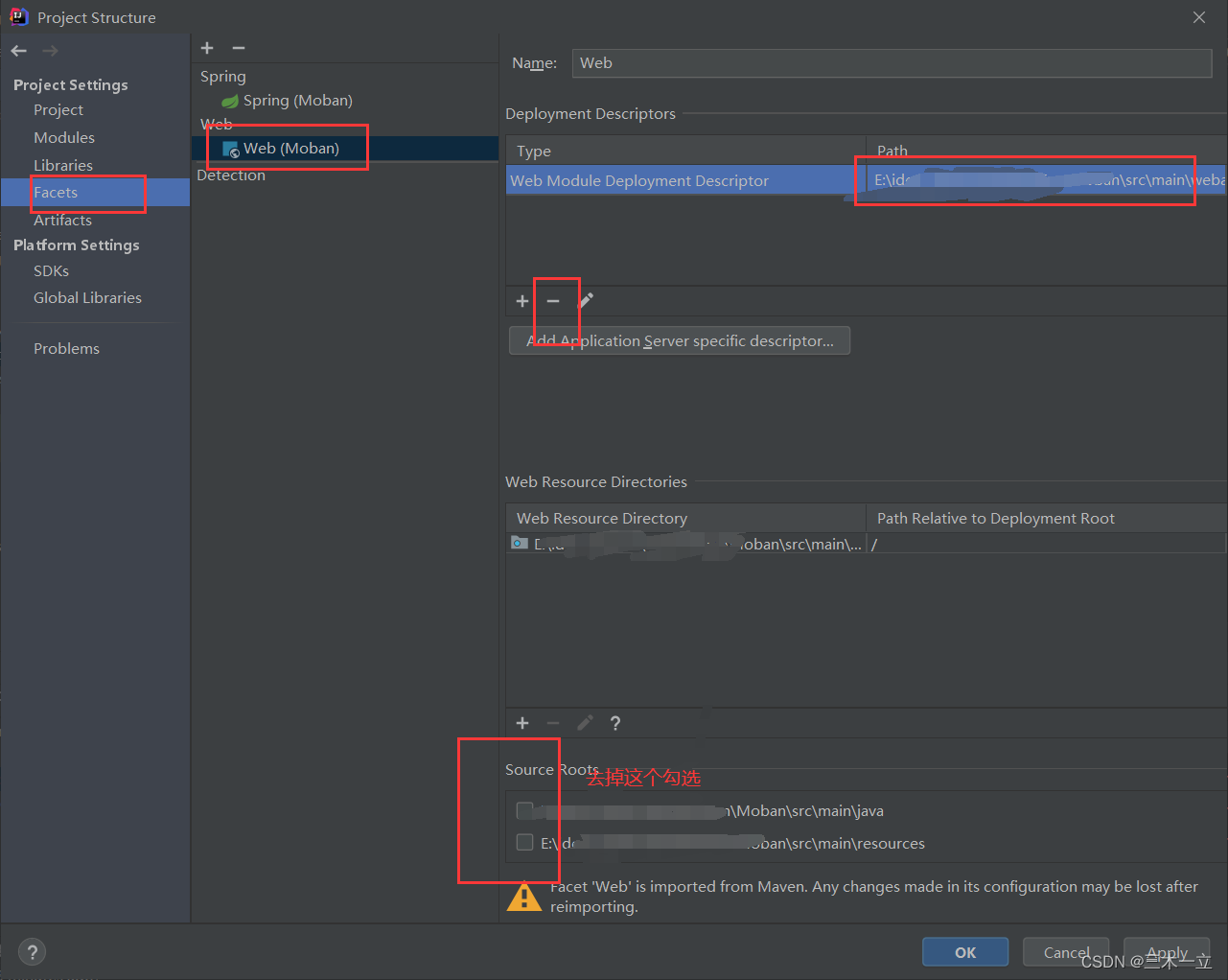Toggle the src\main\java source root checkbox
The width and height of the screenshot is (1228, 980).
[524, 810]
